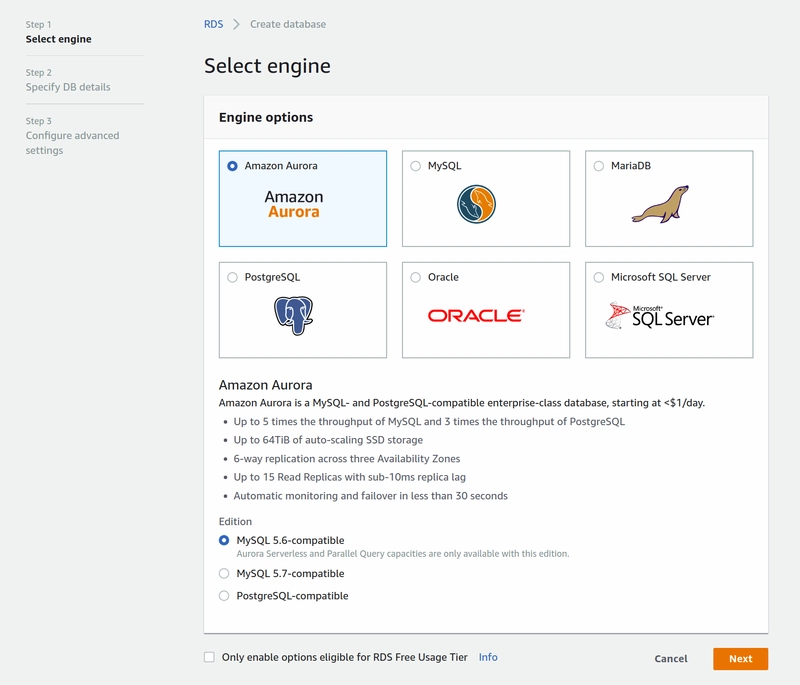Viewport: 800px width, 685px height.
Task: Select the MySQL engine radio button
Action: [x=416, y=166]
